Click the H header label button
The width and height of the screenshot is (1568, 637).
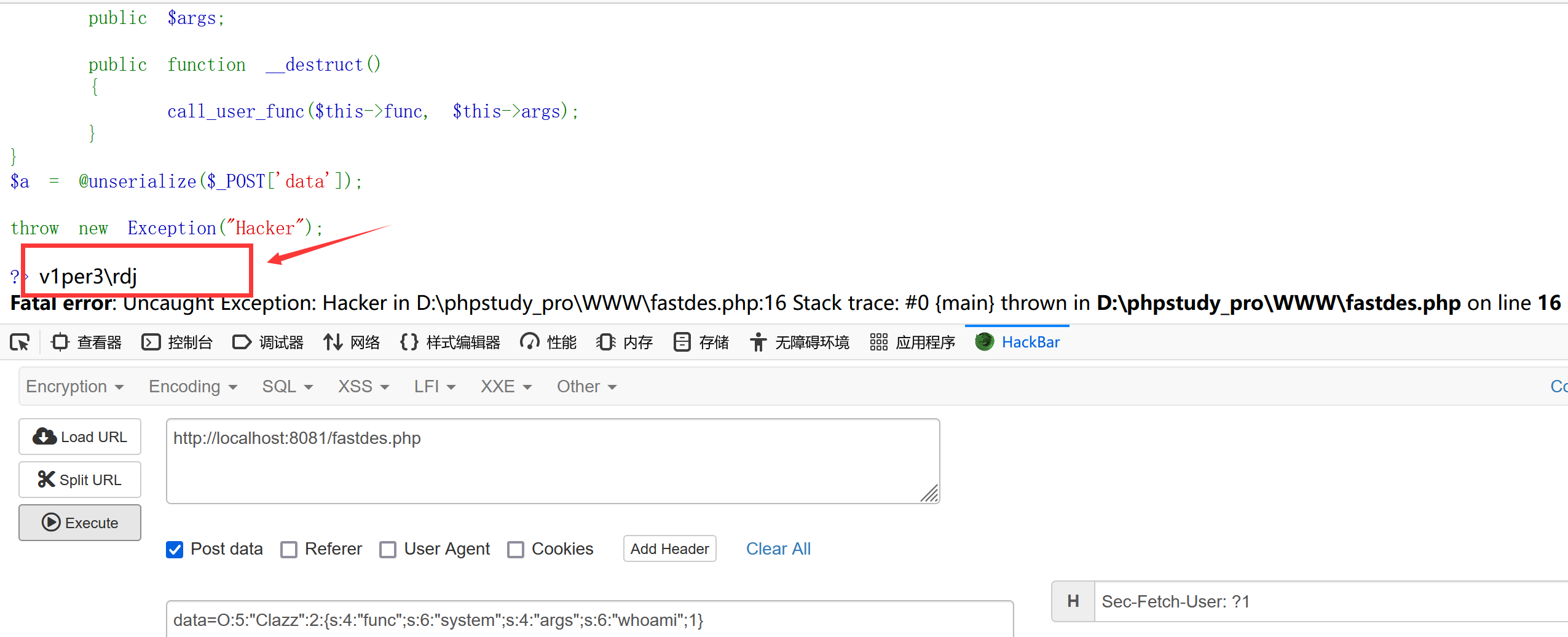pos(1073,601)
